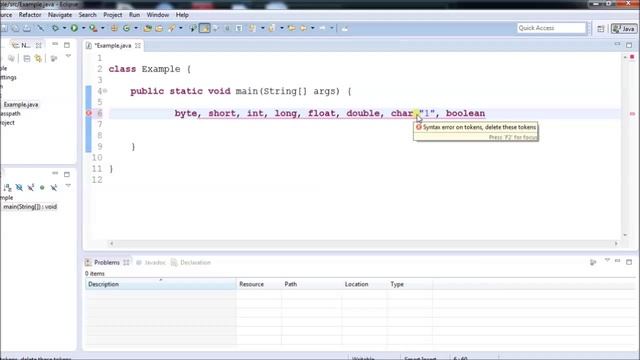
Task: Open the Run menu
Action: pos(134,15)
